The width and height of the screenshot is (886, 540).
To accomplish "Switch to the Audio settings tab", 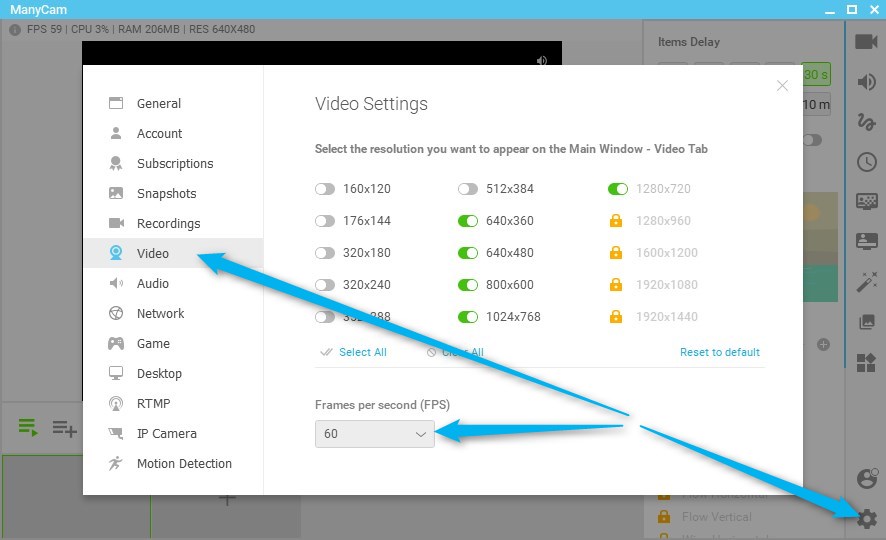I will click(x=152, y=284).
